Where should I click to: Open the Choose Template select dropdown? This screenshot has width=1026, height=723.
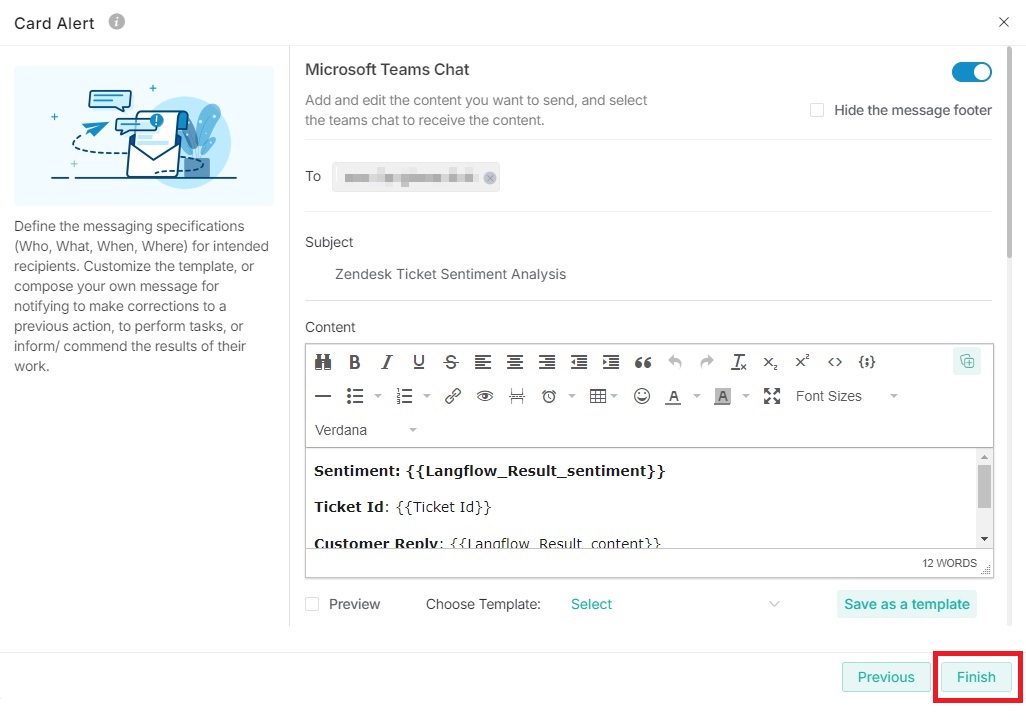(x=674, y=604)
